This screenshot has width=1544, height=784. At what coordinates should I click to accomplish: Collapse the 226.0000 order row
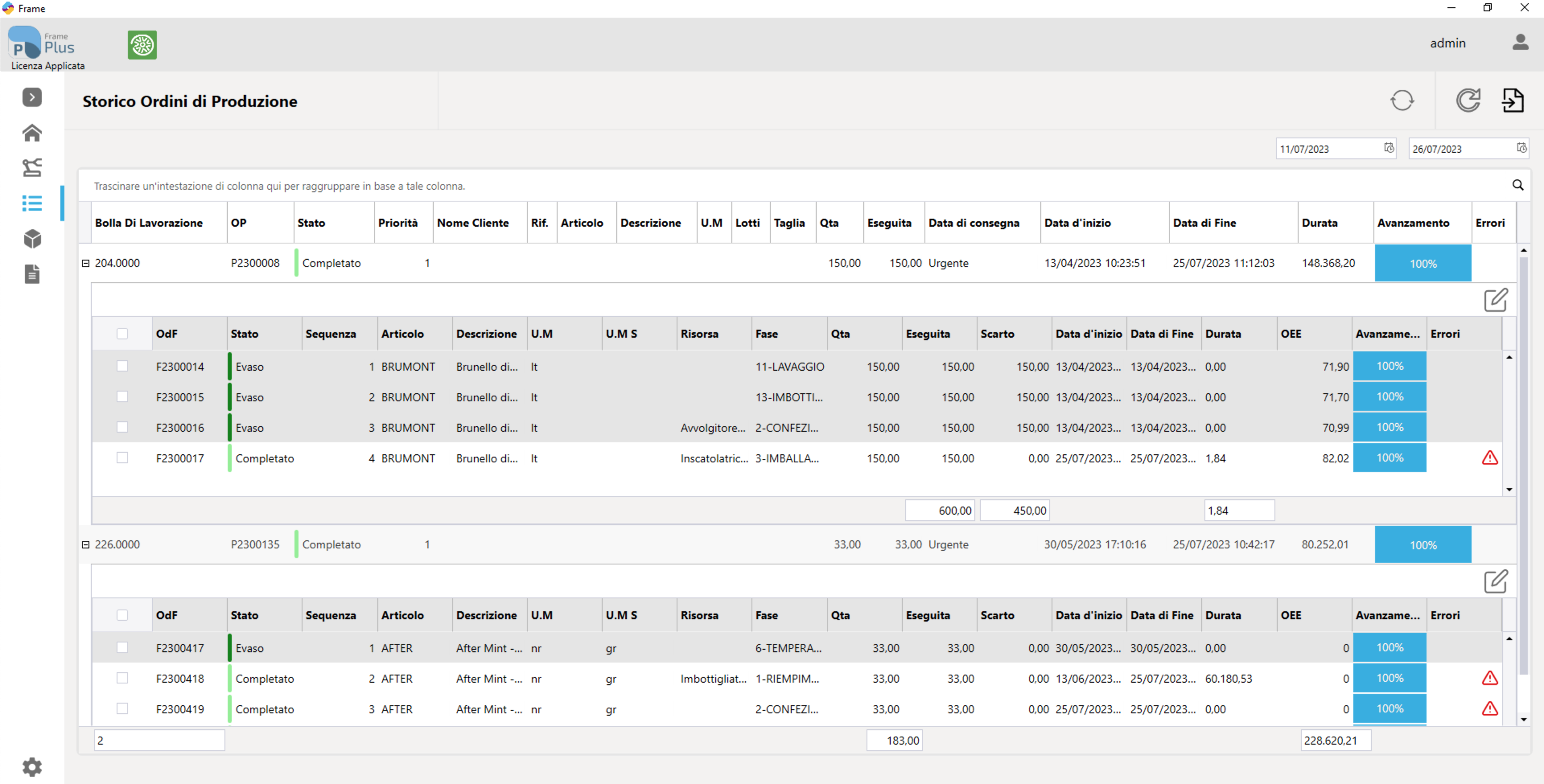tap(86, 544)
